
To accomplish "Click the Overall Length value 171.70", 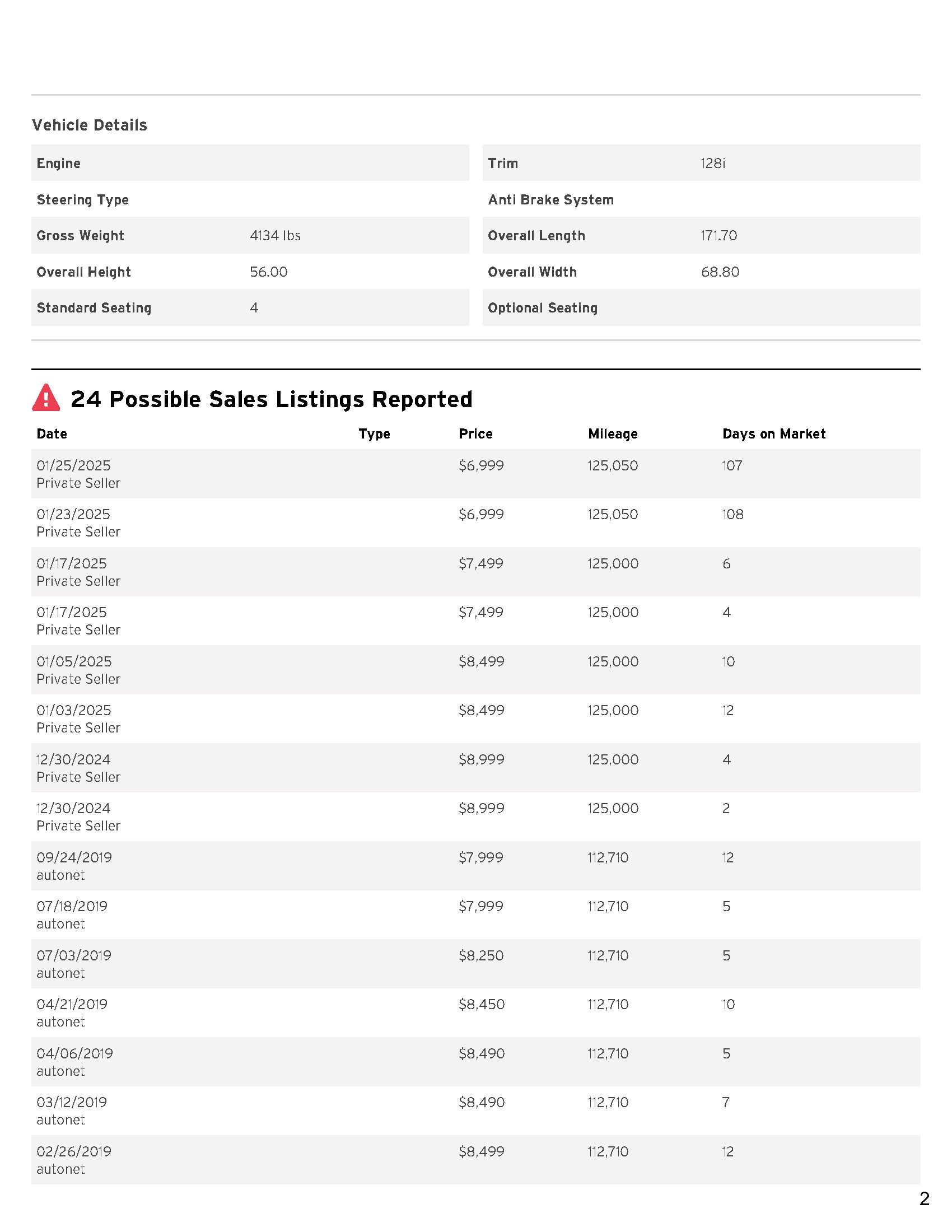I will point(718,236).
